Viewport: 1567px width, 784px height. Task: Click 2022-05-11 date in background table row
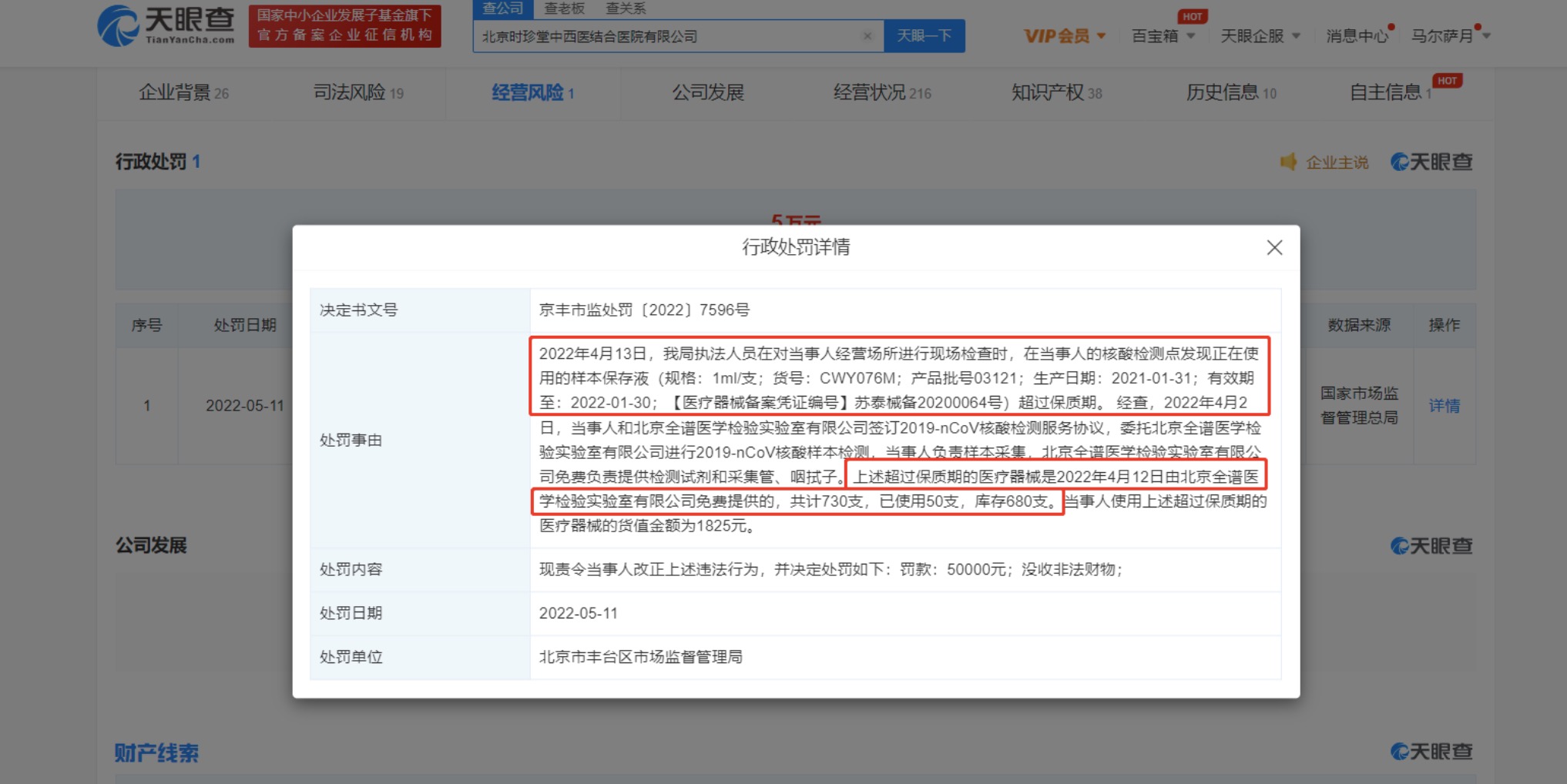click(244, 406)
